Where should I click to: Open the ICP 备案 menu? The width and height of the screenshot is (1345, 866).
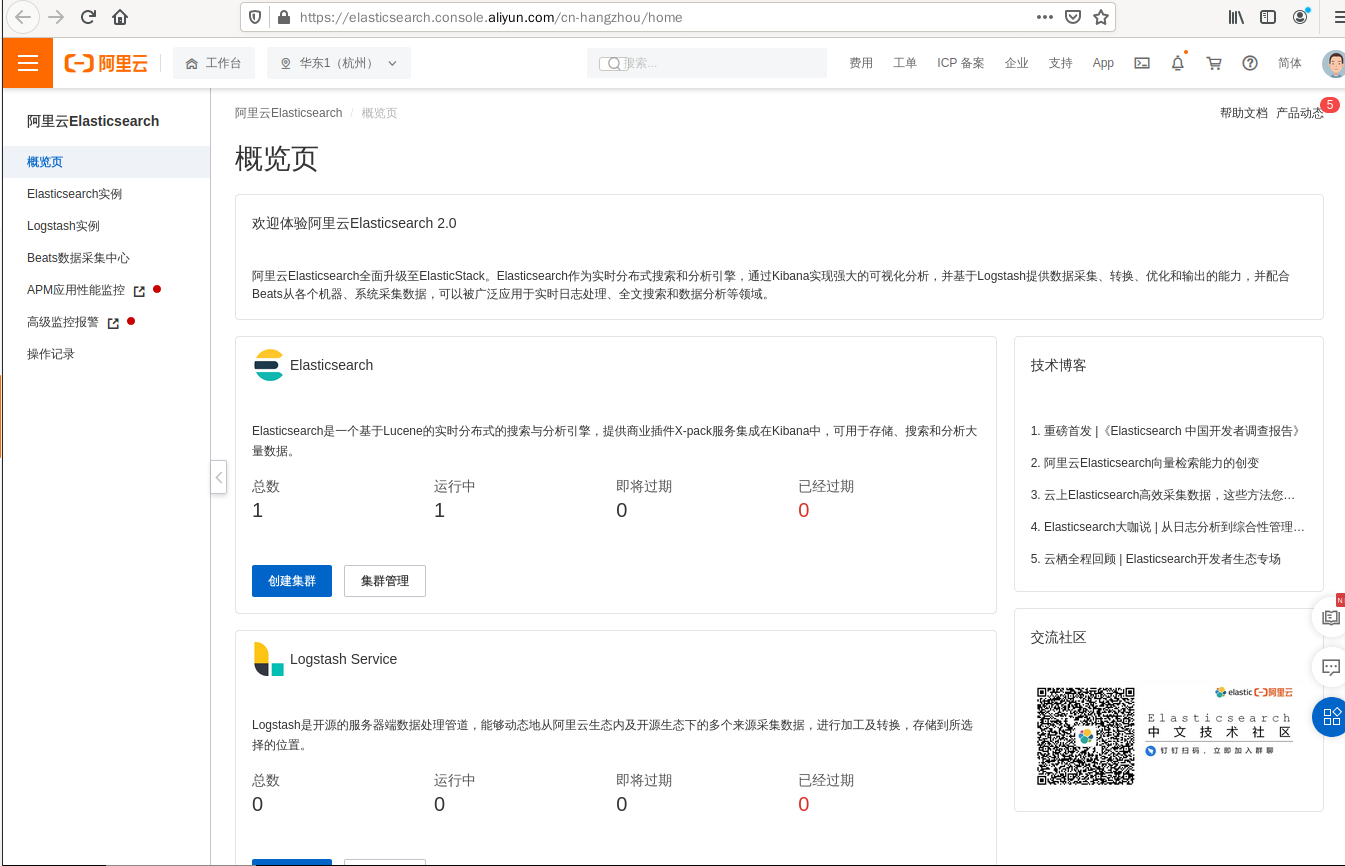click(x=961, y=63)
